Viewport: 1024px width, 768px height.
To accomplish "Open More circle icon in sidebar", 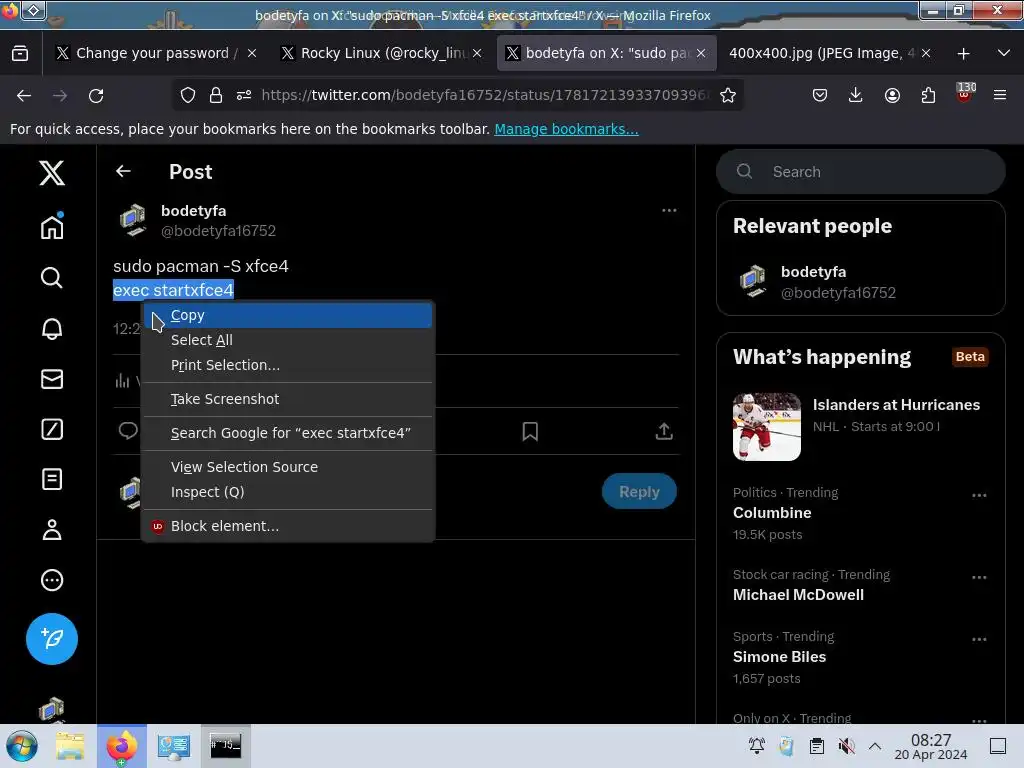I will 52,580.
